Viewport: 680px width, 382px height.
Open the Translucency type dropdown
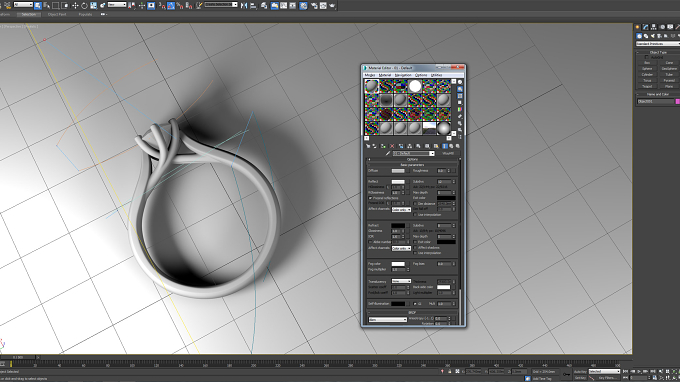(402, 281)
